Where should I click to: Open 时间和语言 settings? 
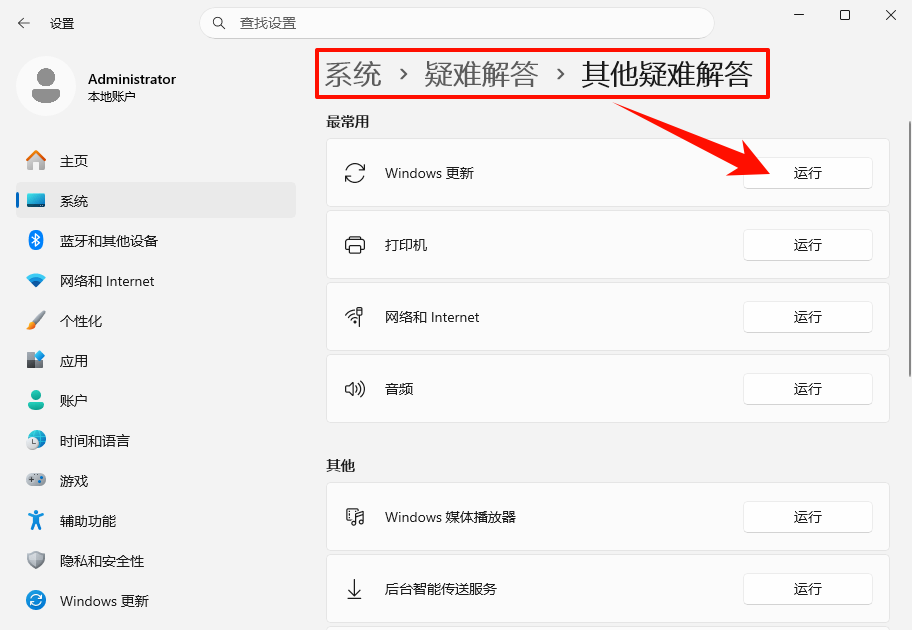tap(156, 440)
